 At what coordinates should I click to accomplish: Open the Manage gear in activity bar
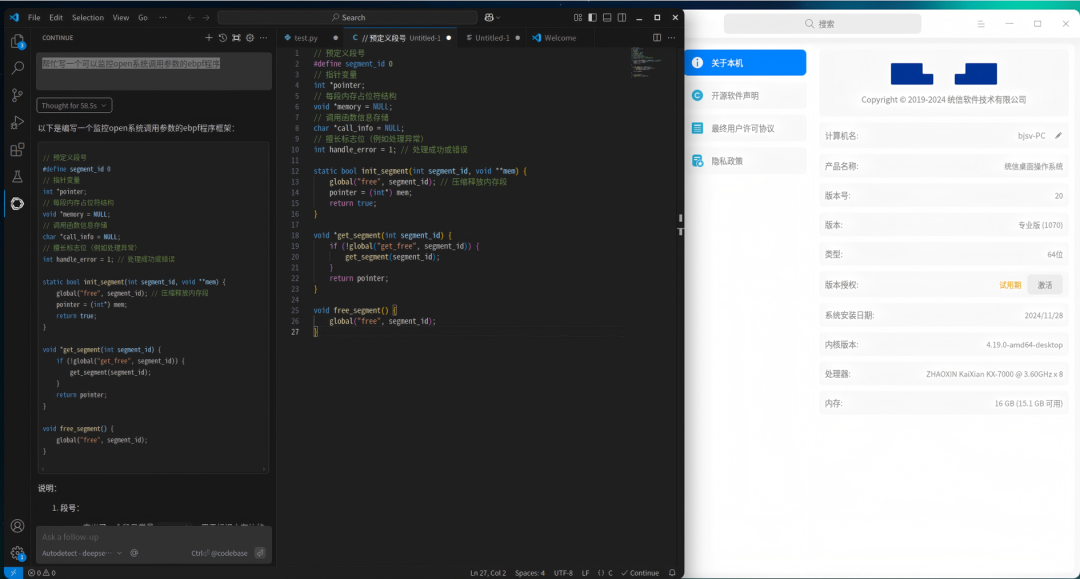click(17, 553)
